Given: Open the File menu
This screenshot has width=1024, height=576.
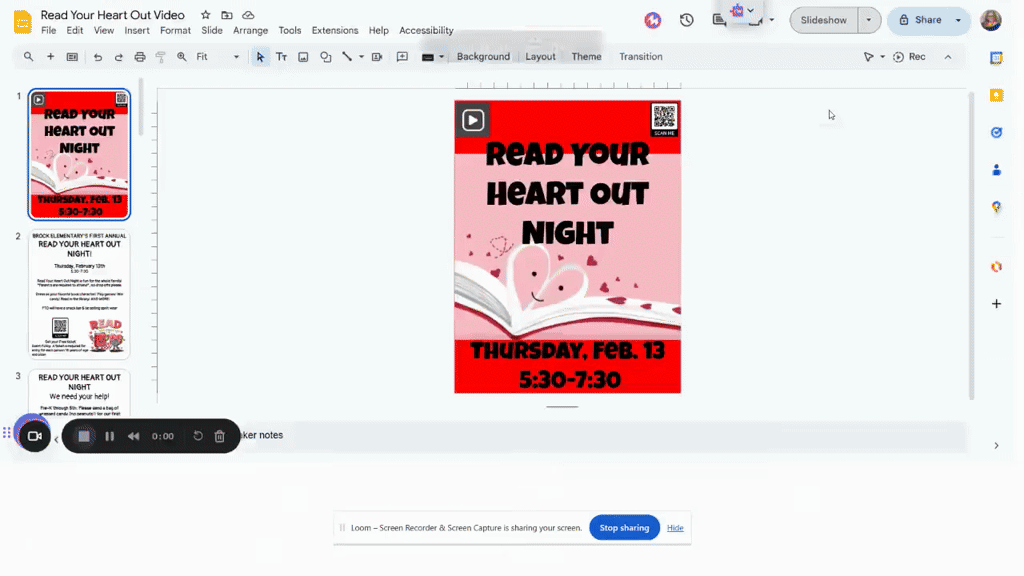Looking at the screenshot, I should click(x=48, y=30).
